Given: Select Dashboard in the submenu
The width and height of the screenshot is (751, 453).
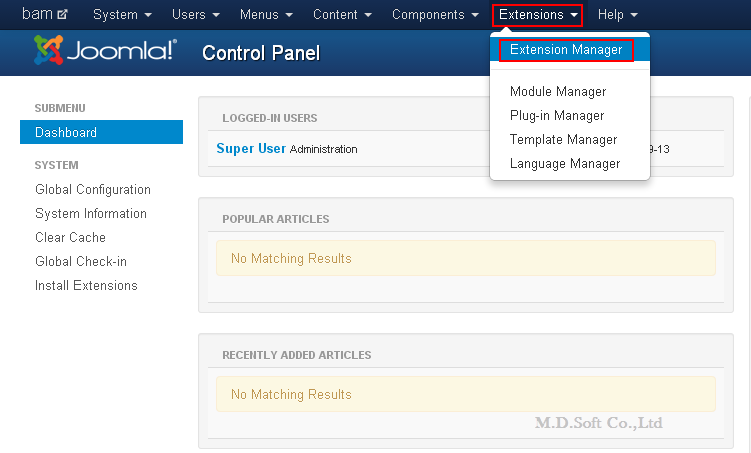Looking at the screenshot, I should click(102, 132).
